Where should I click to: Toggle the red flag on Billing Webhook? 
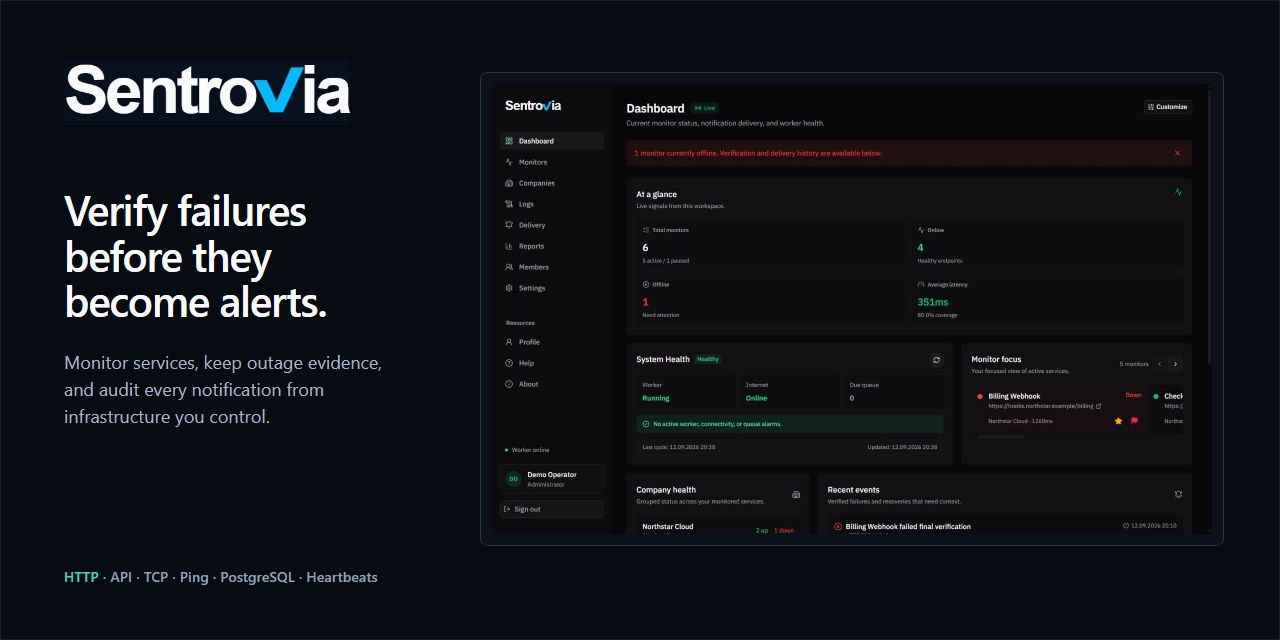click(x=1134, y=421)
